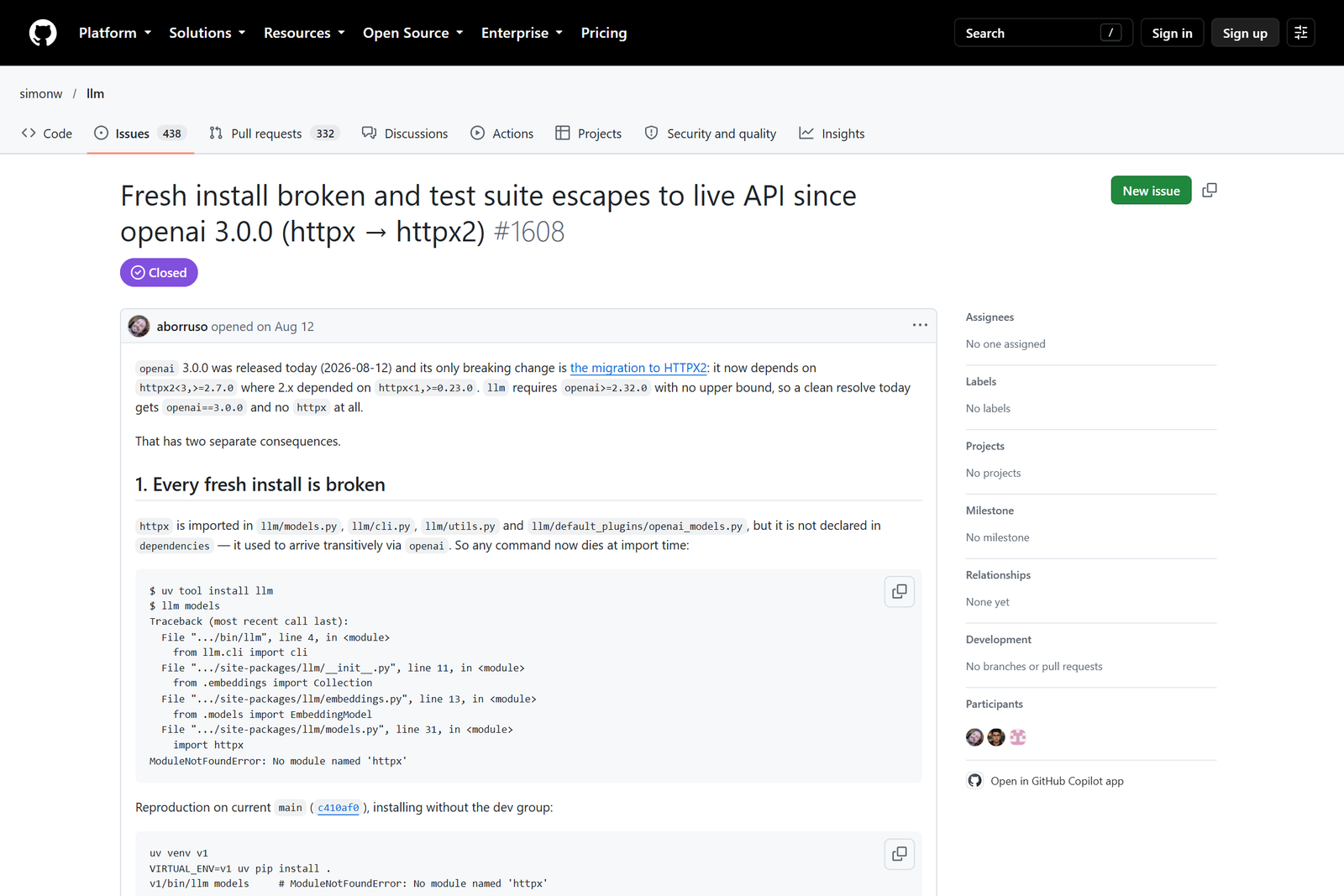Click the Sign up button
This screenshot has height=896, width=1344.
pyautogui.click(x=1245, y=33)
